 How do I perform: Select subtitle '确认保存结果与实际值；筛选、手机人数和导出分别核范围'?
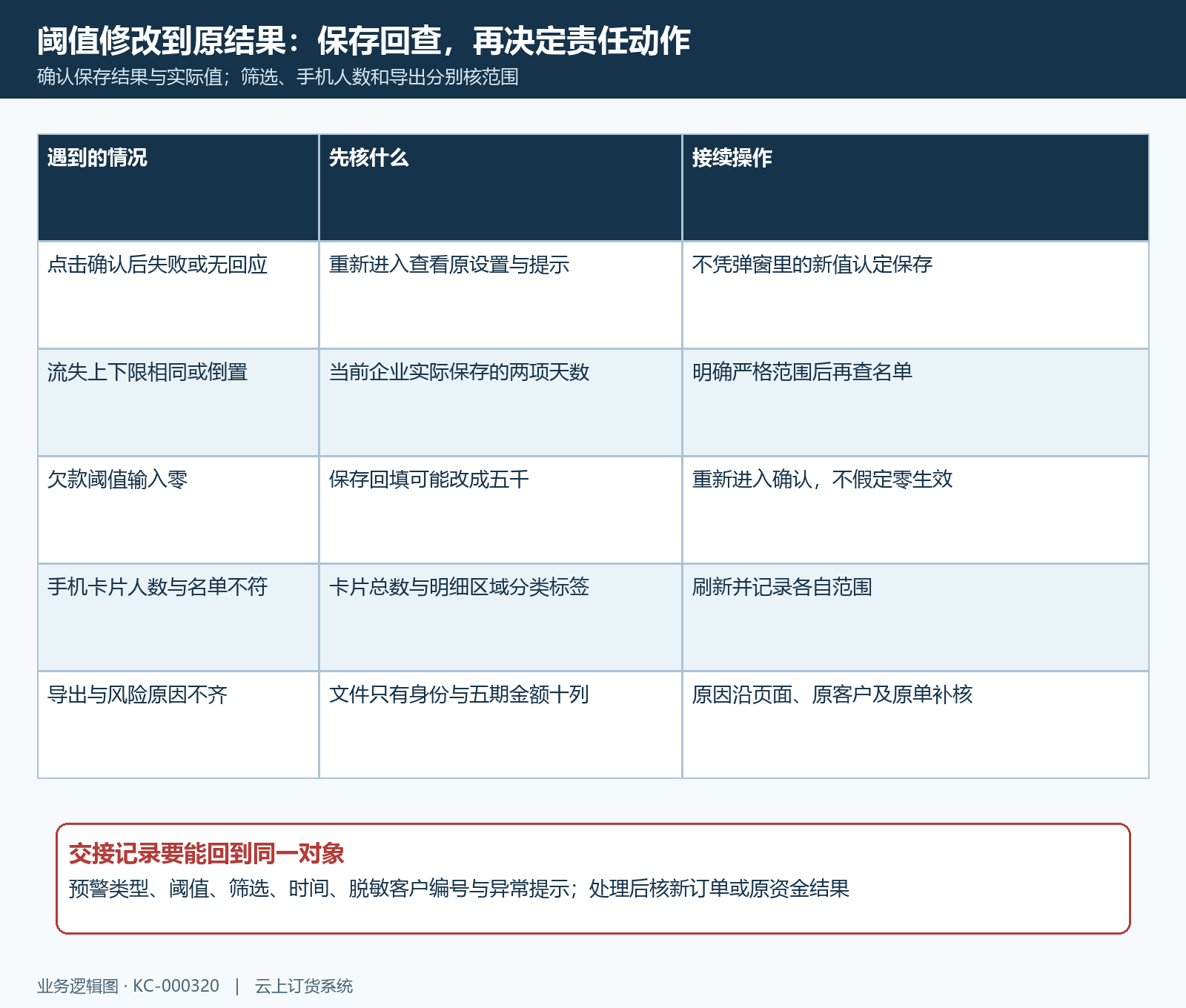pyautogui.click(x=278, y=77)
